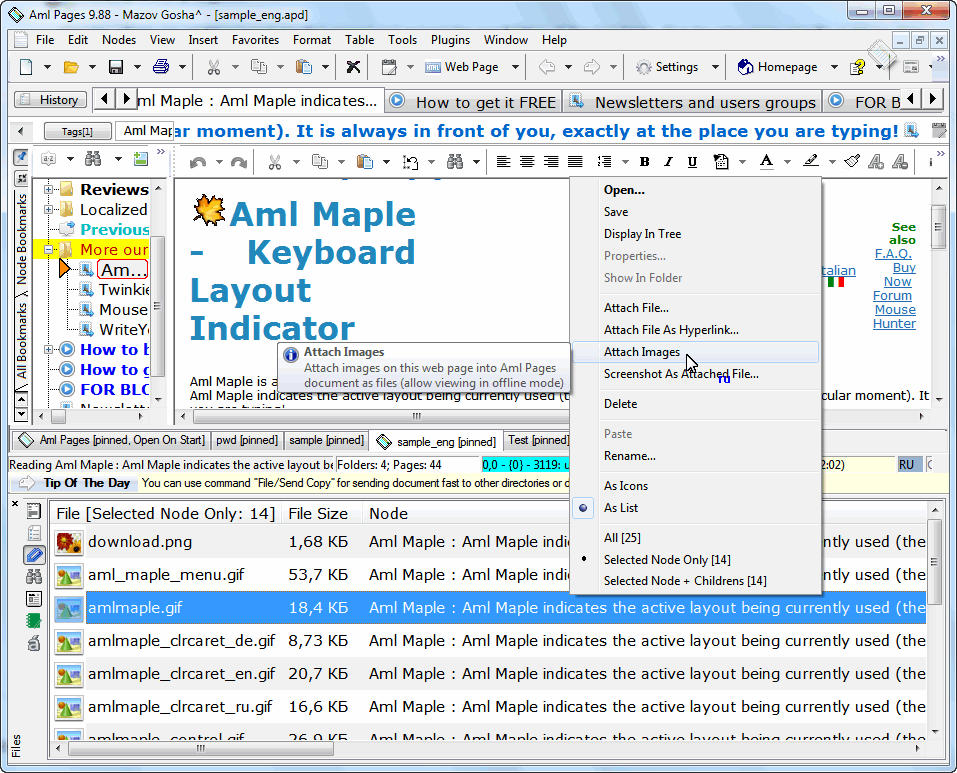957x773 pixels.
Task: Click the scissors Cut icon in editor toolbar
Action: 275,162
